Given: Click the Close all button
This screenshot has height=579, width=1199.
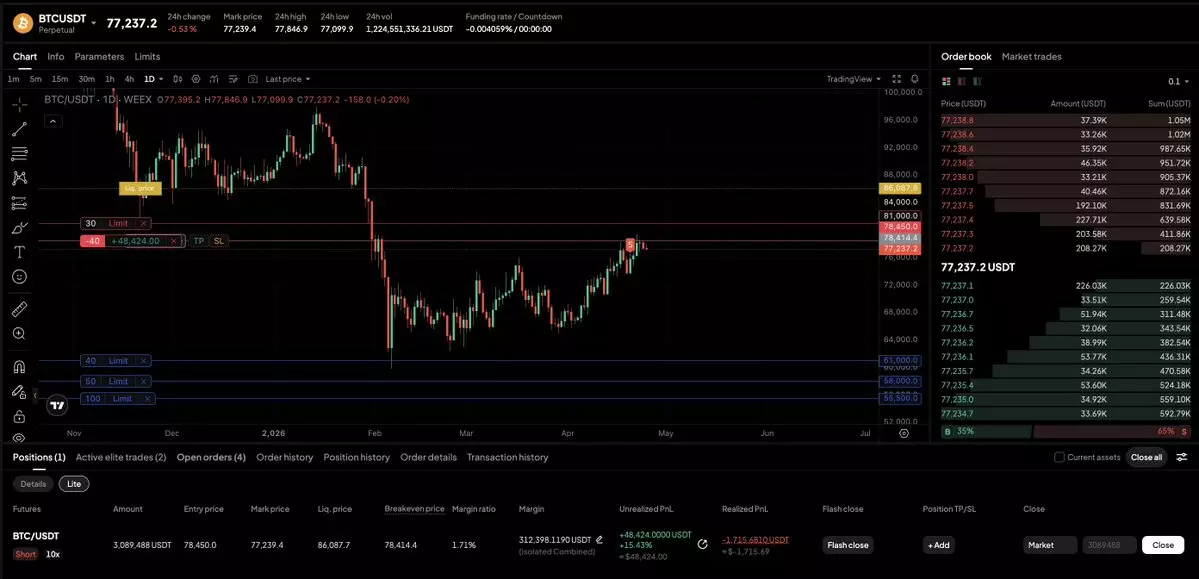Looking at the screenshot, I should tap(1146, 457).
